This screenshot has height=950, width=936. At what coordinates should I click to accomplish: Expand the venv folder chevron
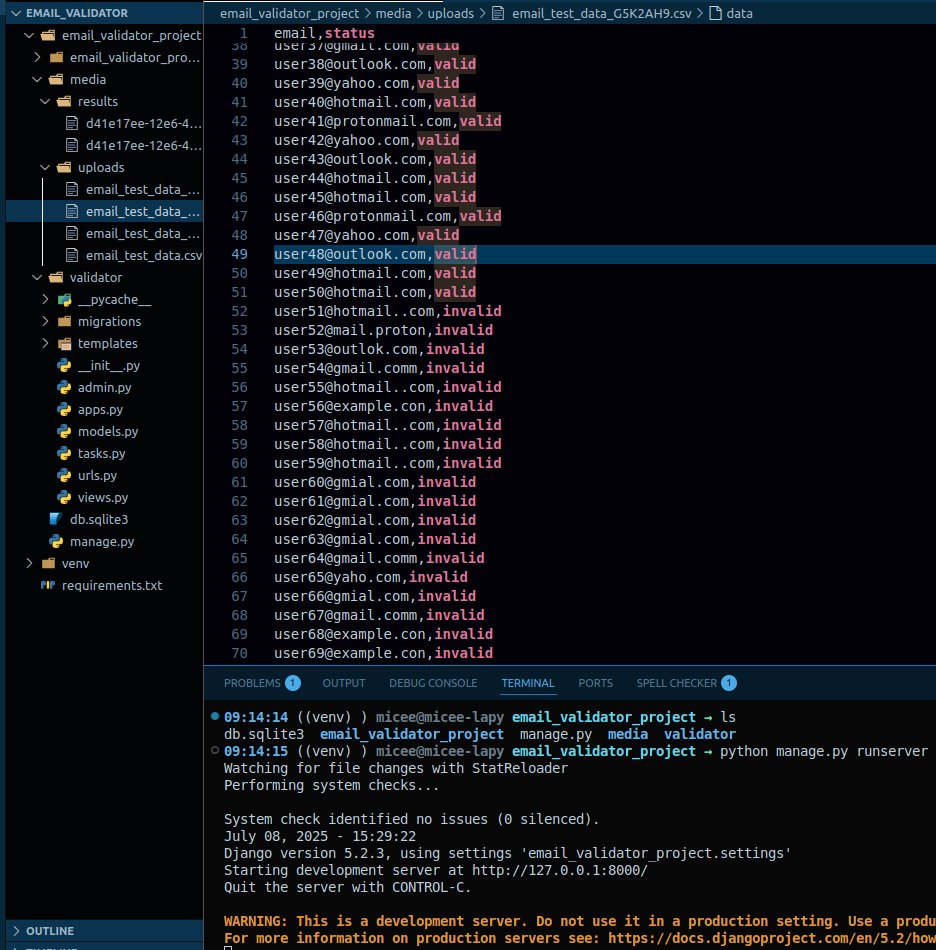tap(30, 563)
